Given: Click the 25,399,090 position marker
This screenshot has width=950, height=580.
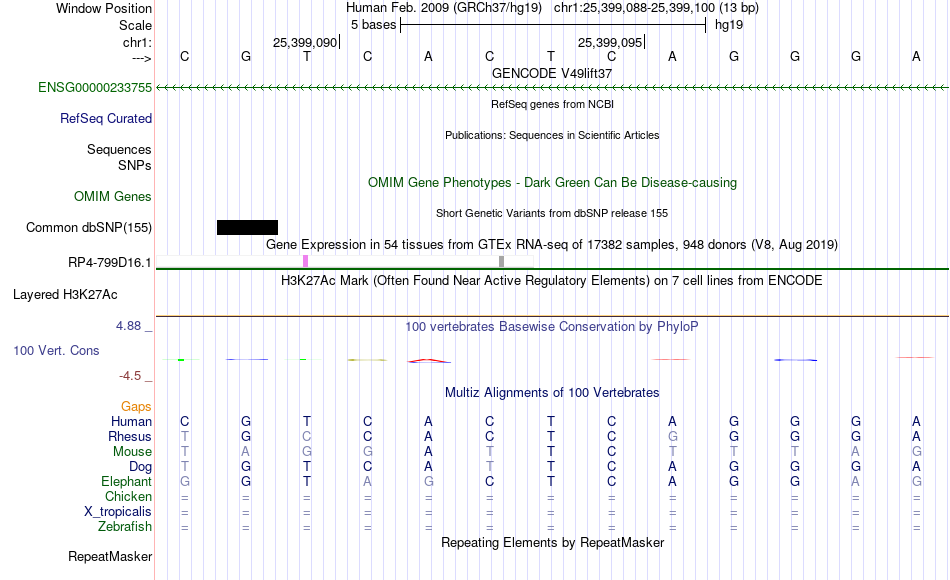Looking at the screenshot, I should 305,42.
